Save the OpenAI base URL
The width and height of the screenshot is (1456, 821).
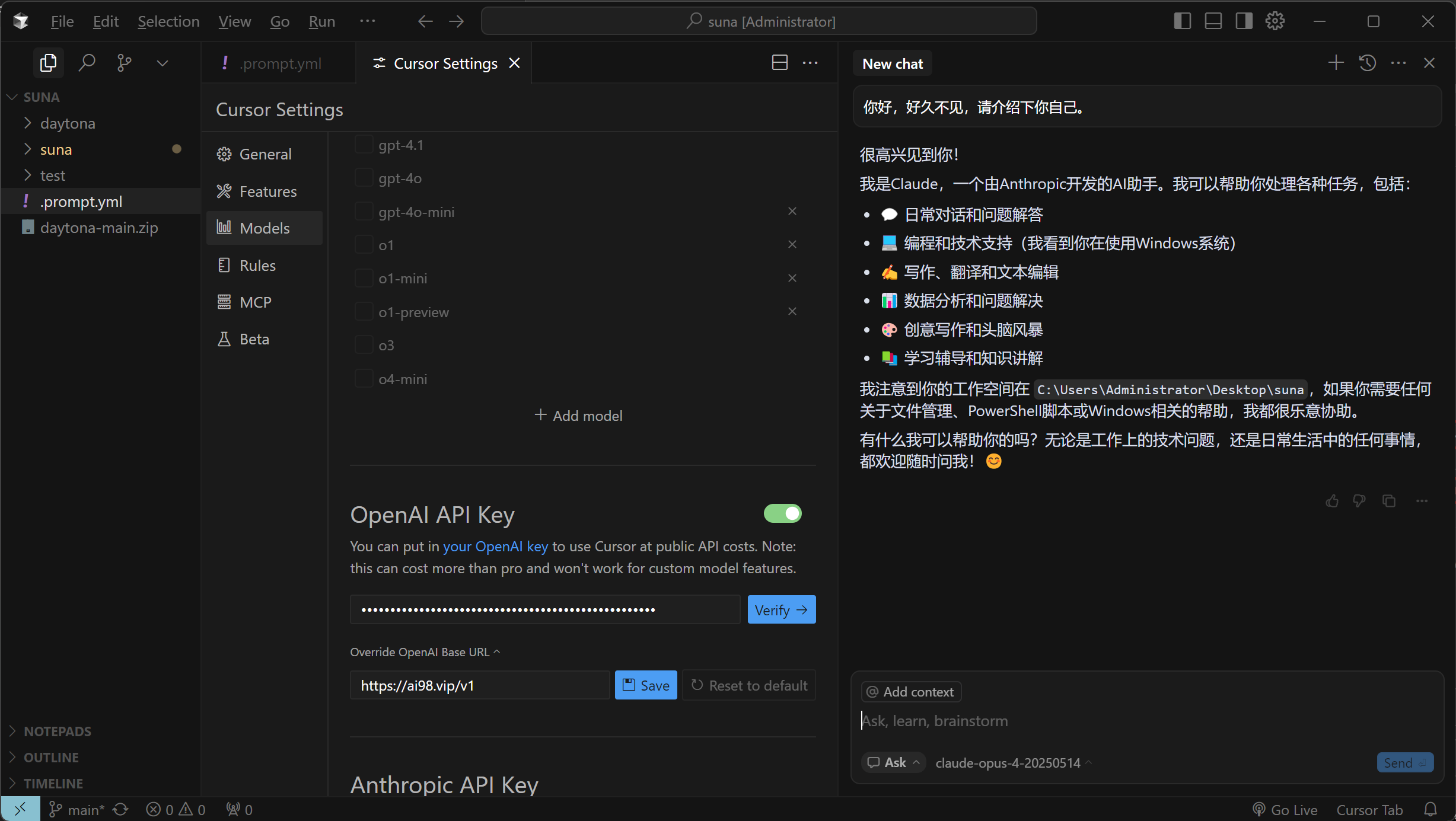pyautogui.click(x=646, y=685)
